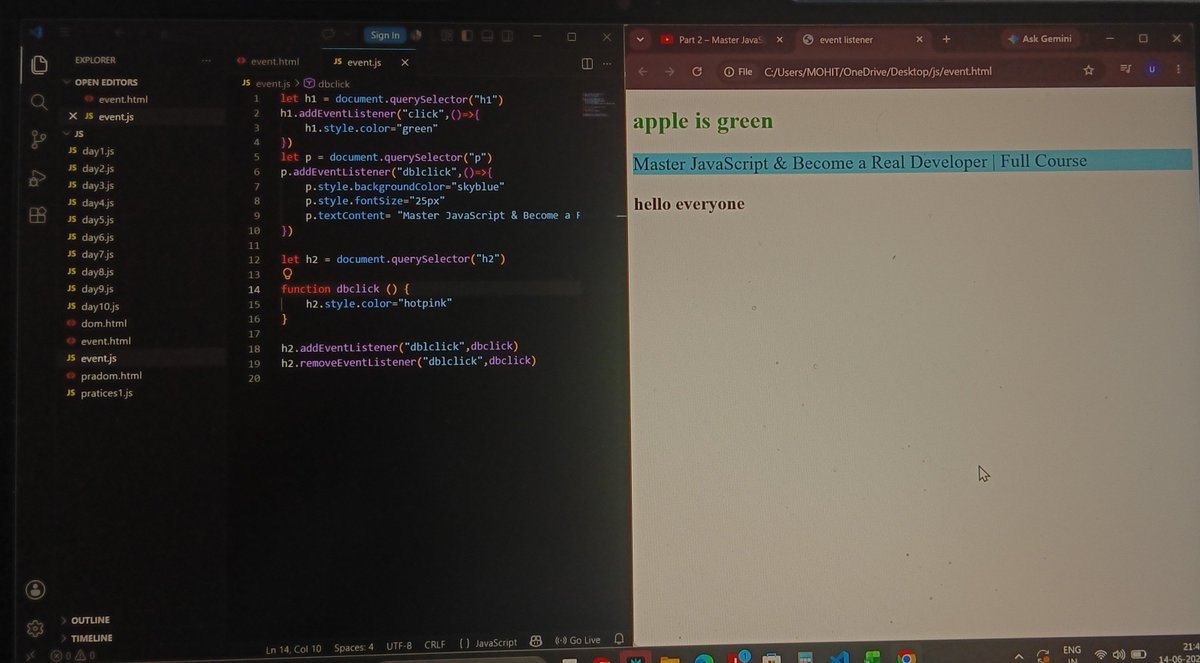1200x663 pixels.
Task: Open the notifications bell in the status bar
Action: 619,639
